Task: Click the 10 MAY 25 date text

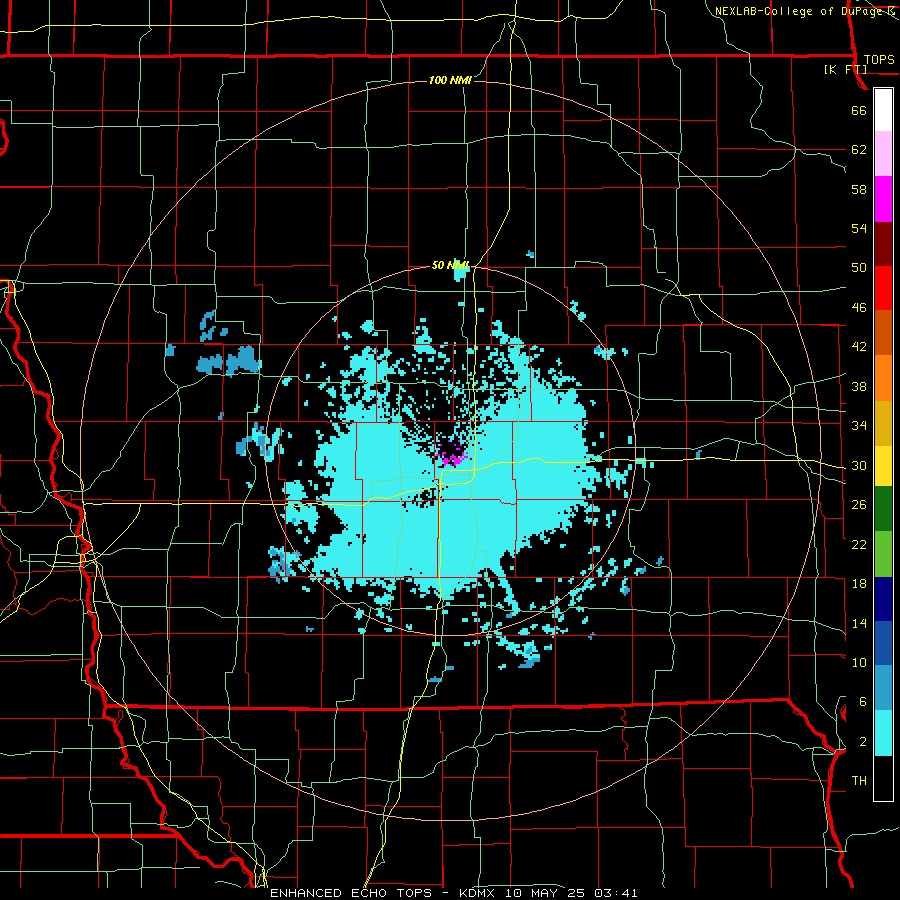Action: (546, 893)
